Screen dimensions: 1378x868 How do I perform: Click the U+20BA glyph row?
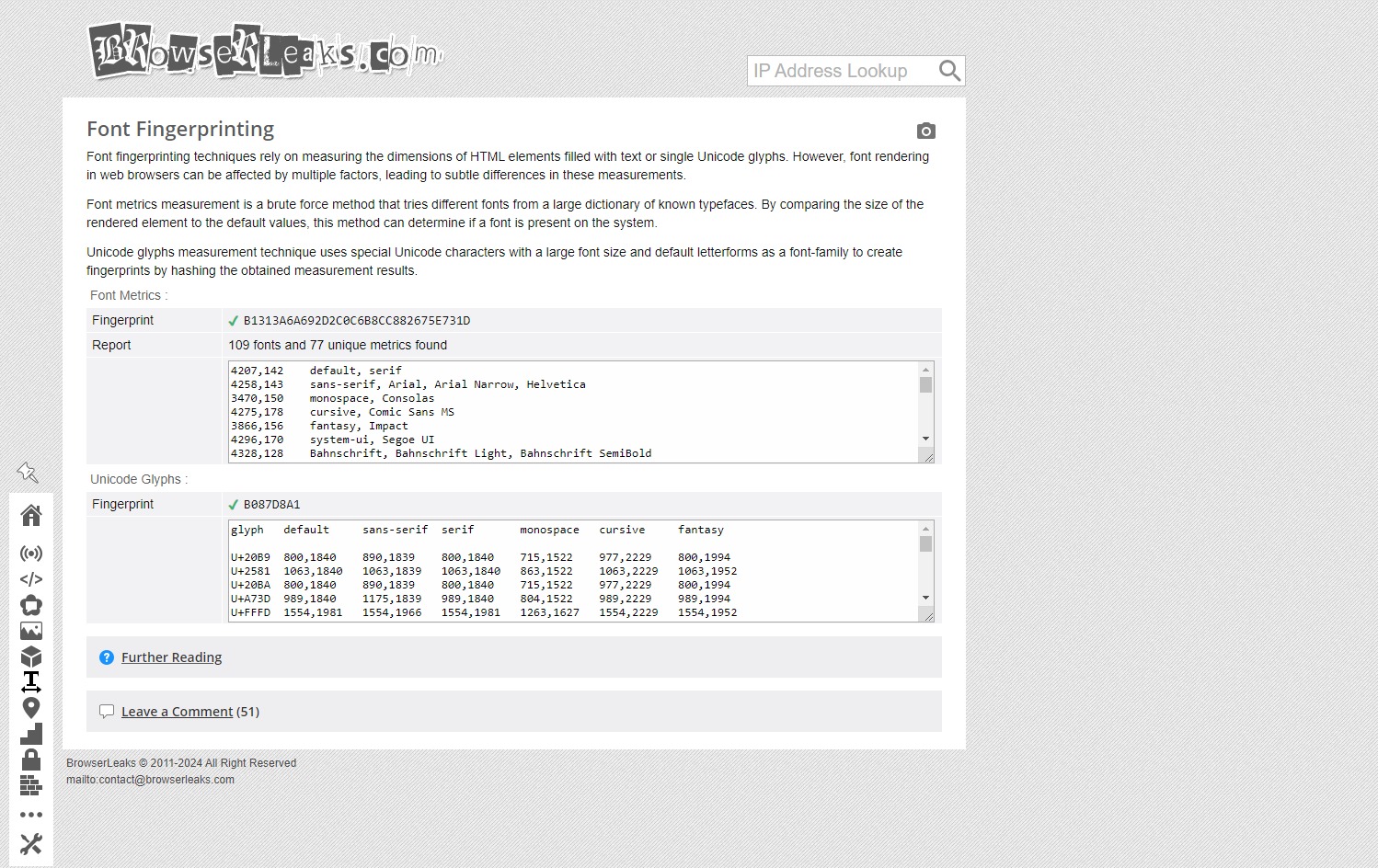click(480, 585)
